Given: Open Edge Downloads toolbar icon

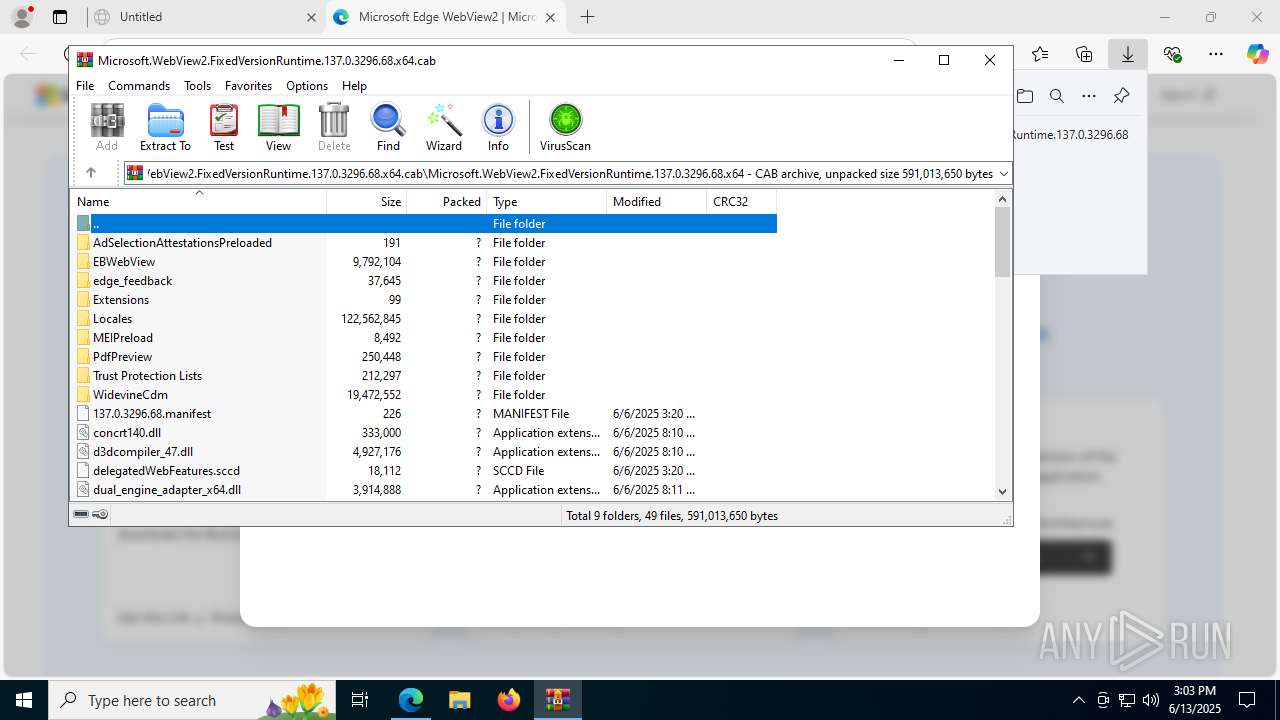Looking at the screenshot, I should click(1127, 54).
